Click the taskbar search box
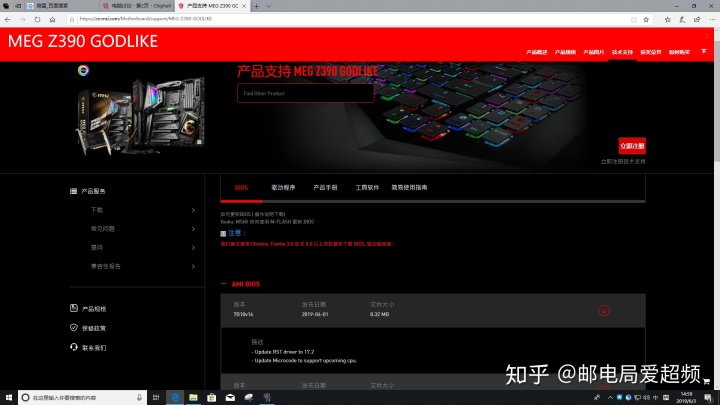720x405 pixels. (83, 398)
